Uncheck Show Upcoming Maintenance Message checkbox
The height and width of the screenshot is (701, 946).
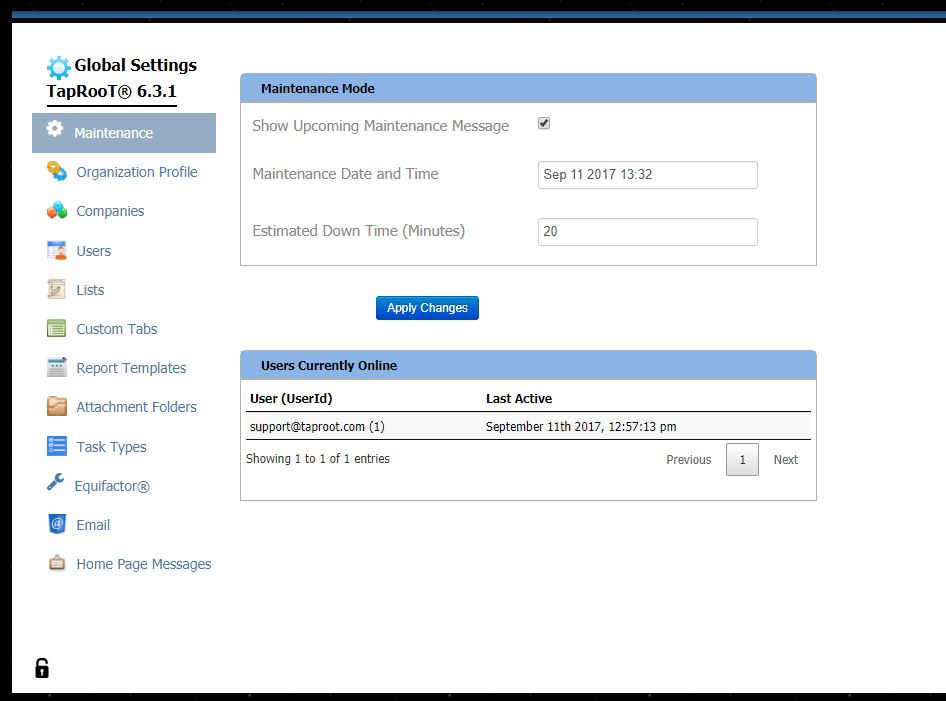pos(544,124)
